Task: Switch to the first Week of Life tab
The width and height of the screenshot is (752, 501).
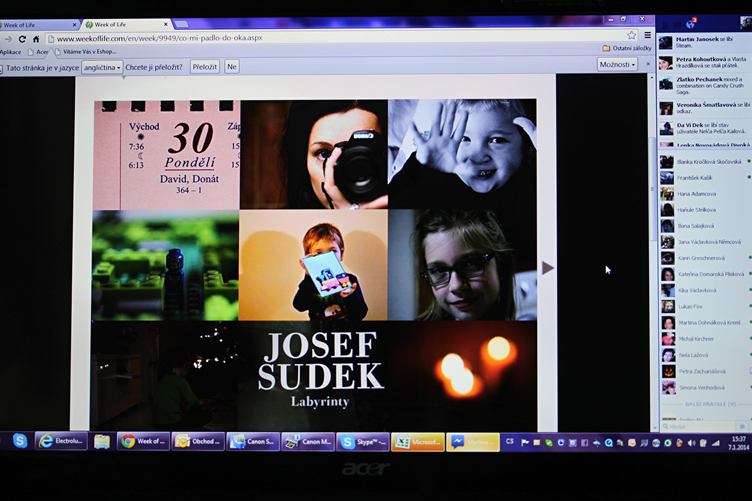Action: [38, 24]
